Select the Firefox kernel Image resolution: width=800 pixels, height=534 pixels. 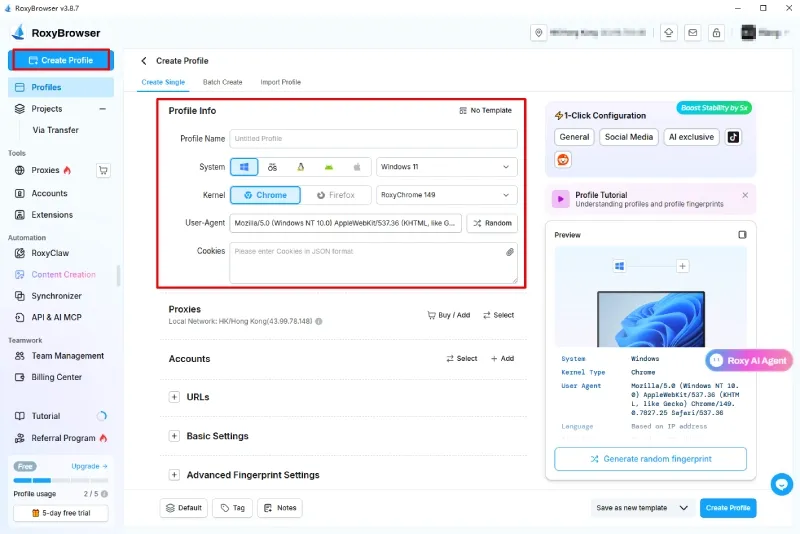pyautogui.click(x=336, y=195)
